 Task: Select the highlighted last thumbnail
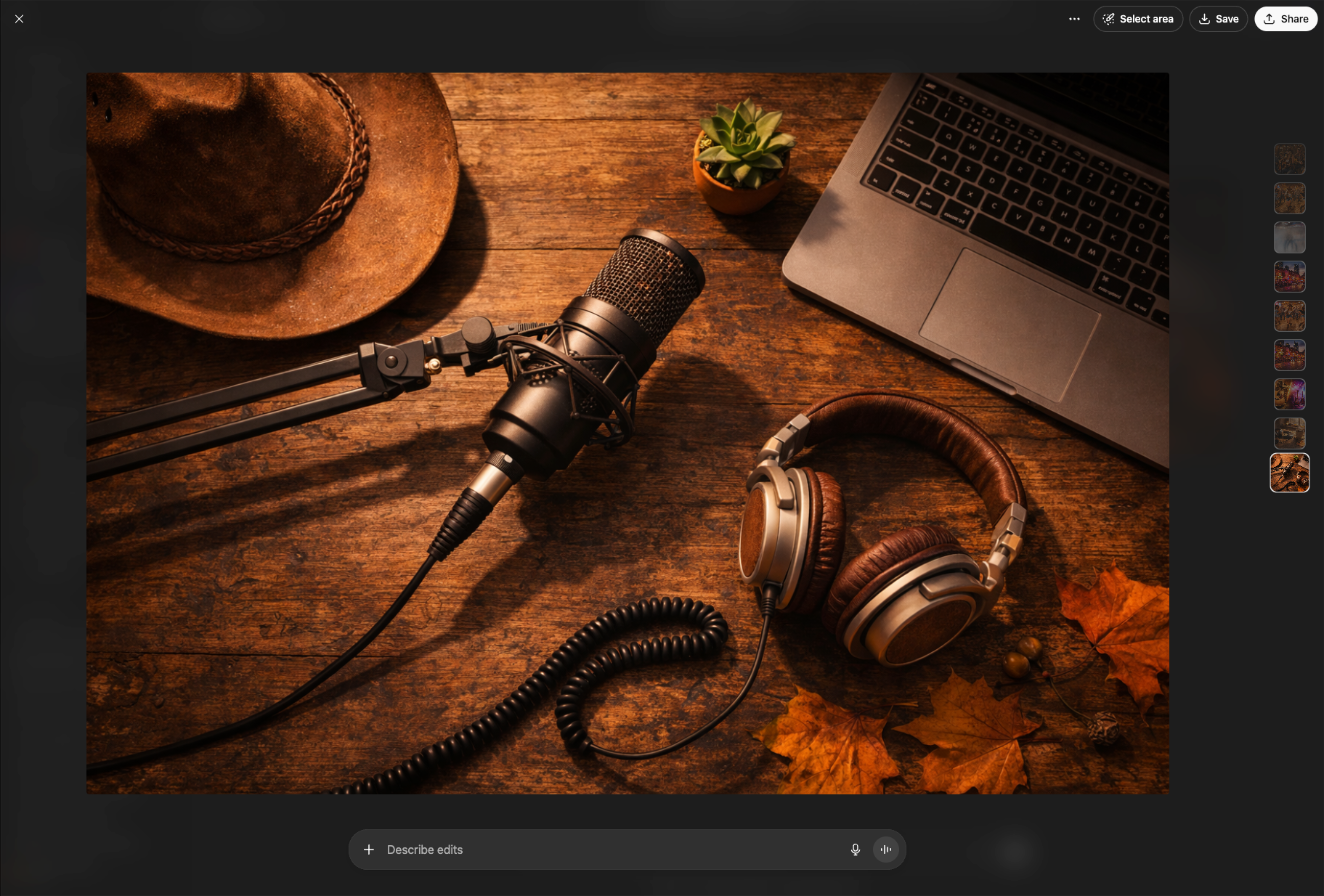point(1290,473)
